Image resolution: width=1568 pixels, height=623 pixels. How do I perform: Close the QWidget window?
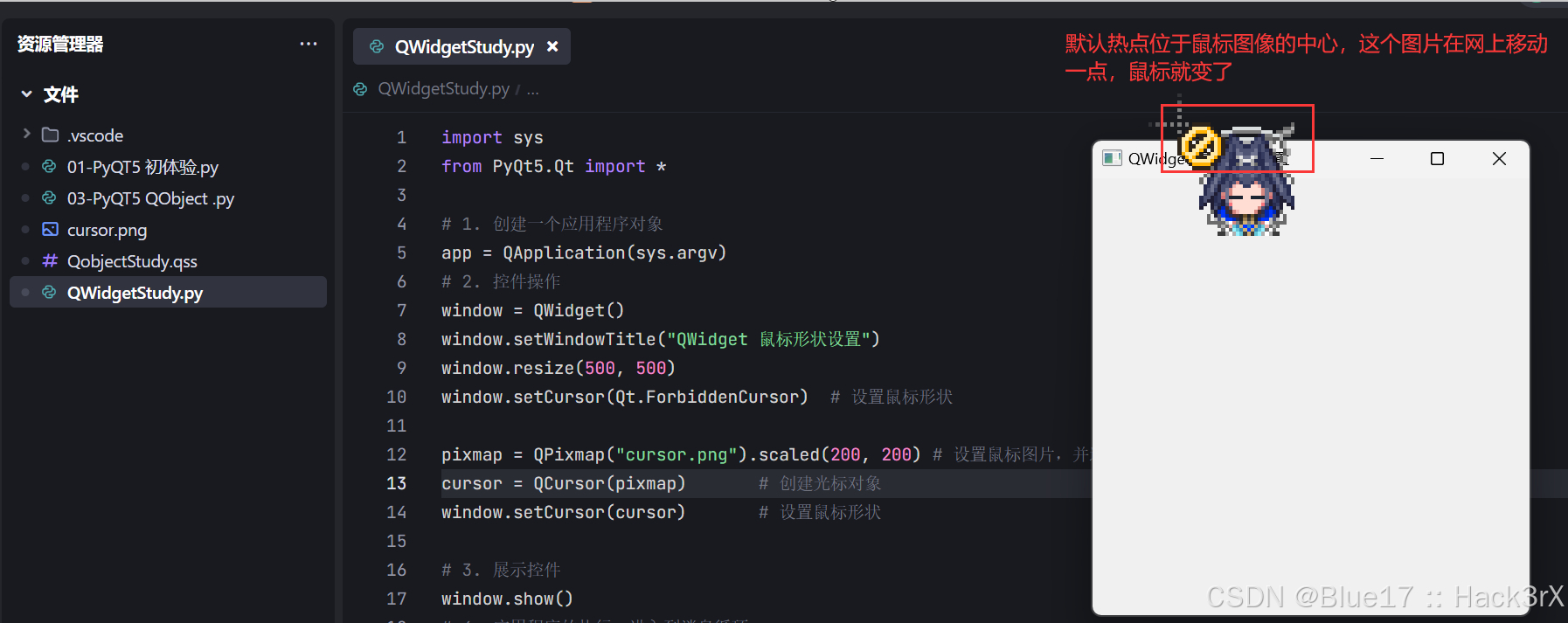click(x=1499, y=158)
